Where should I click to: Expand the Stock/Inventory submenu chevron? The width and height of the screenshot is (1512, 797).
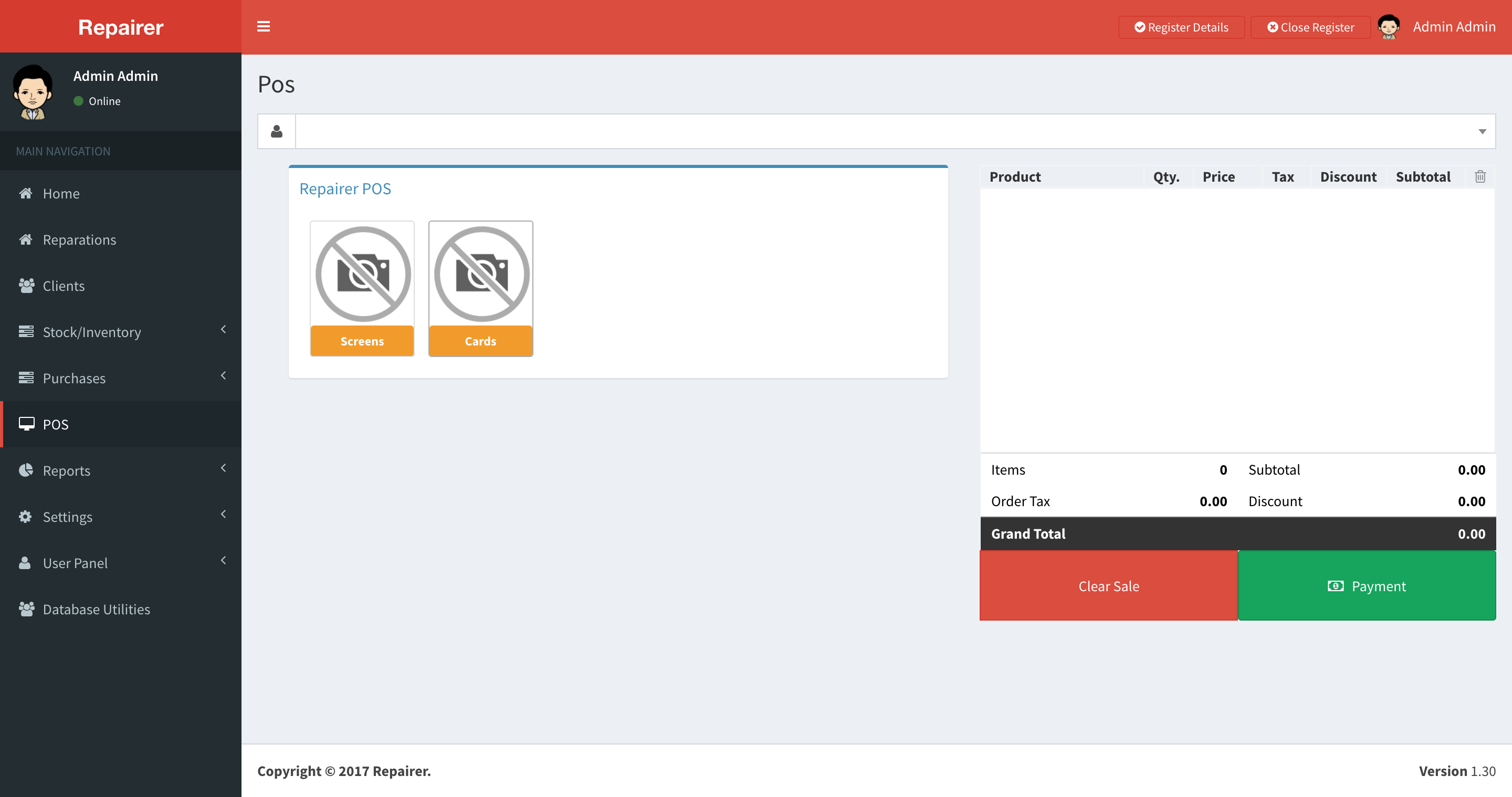click(x=223, y=330)
